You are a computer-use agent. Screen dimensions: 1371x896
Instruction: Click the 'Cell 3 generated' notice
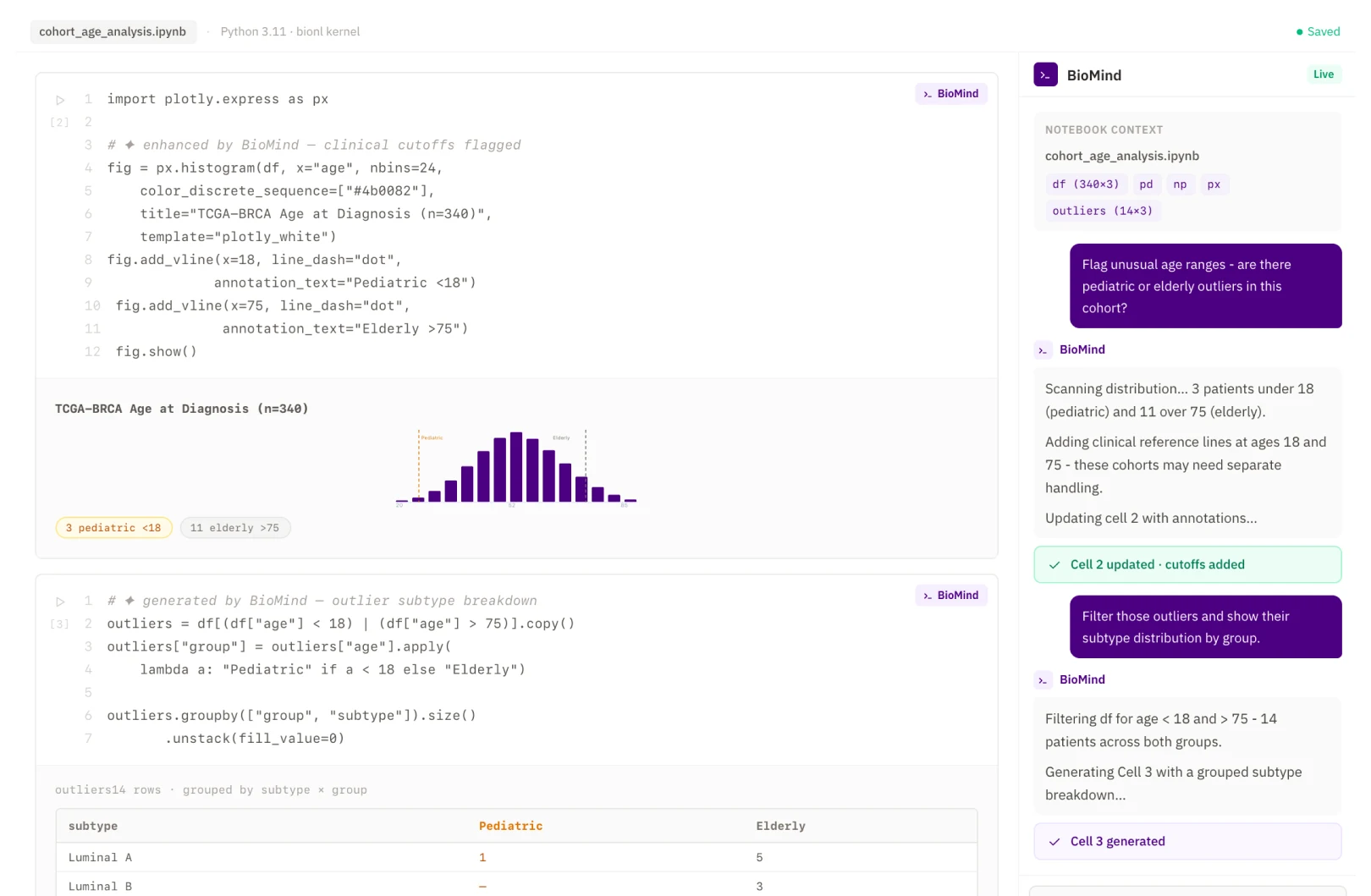[x=1187, y=841]
